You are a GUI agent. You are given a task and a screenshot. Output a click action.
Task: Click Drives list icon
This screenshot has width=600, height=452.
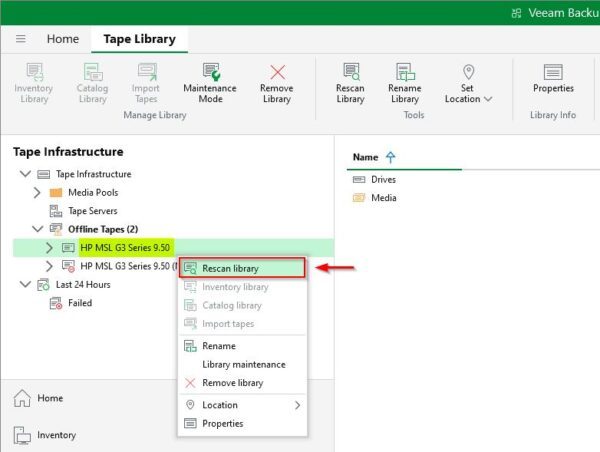pyautogui.click(x=359, y=179)
